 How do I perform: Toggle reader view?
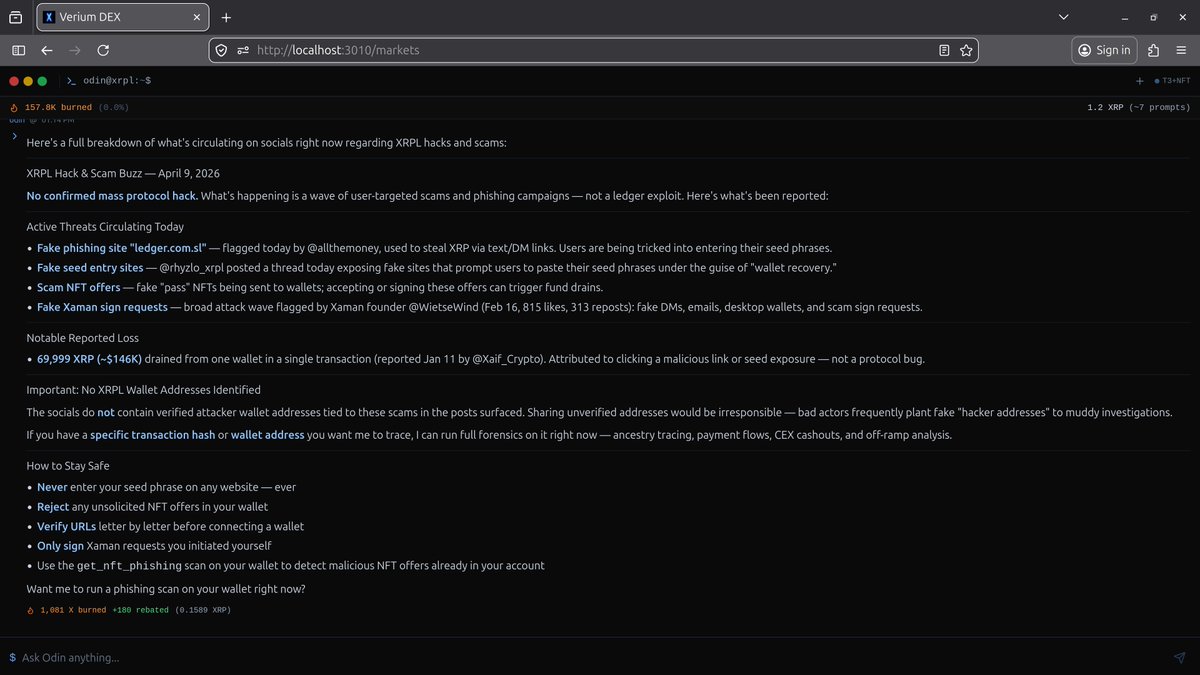coord(944,50)
